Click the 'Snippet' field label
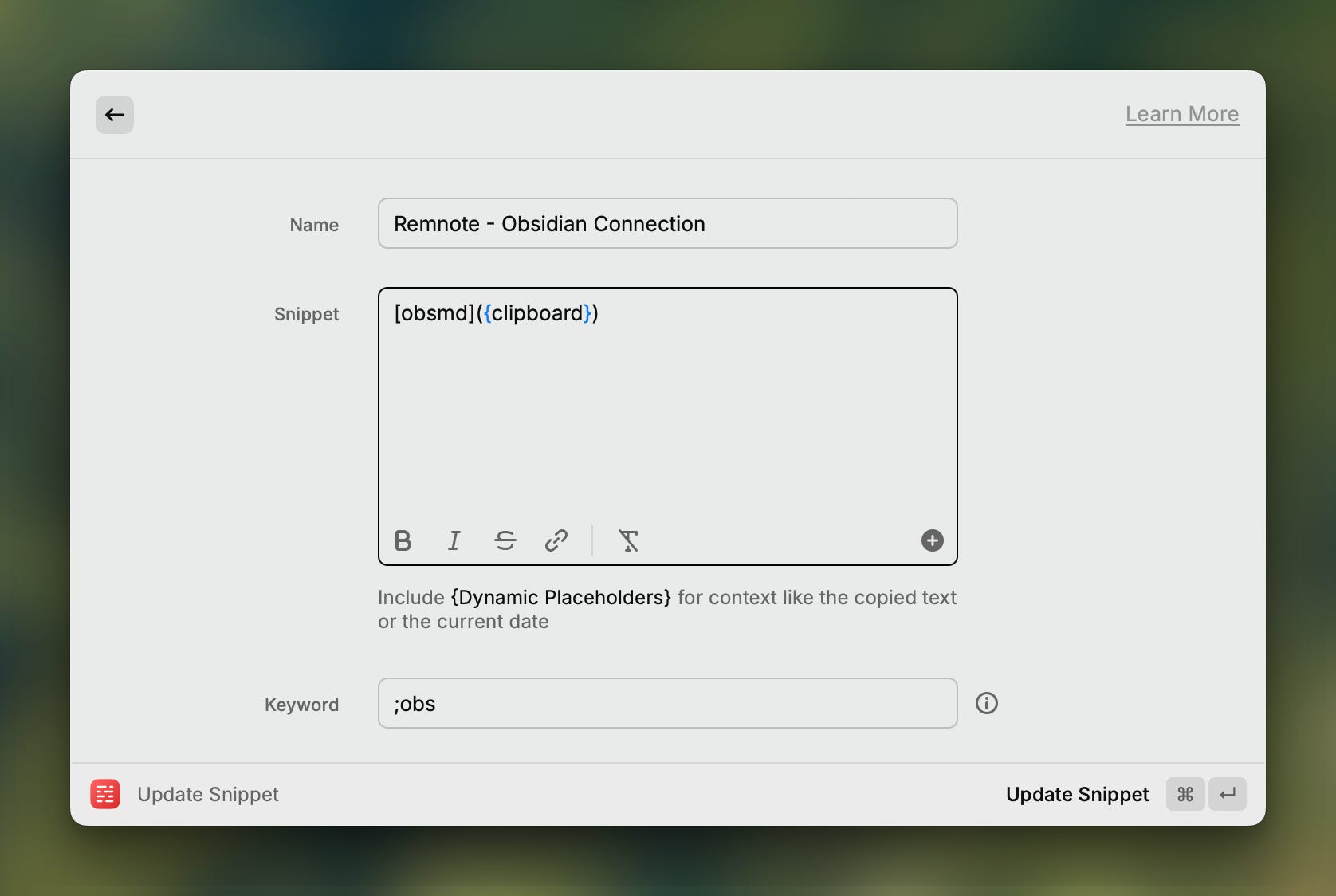The image size is (1336, 896). pyautogui.click(x=306, y=314)
